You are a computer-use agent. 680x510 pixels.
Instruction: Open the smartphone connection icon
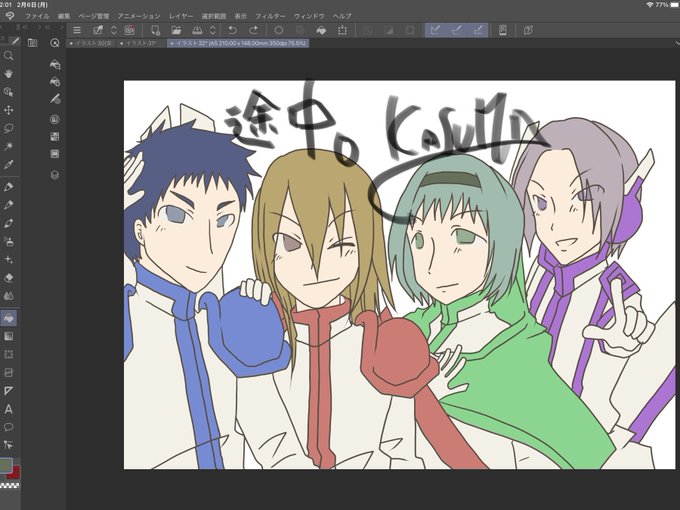point(503,30)
